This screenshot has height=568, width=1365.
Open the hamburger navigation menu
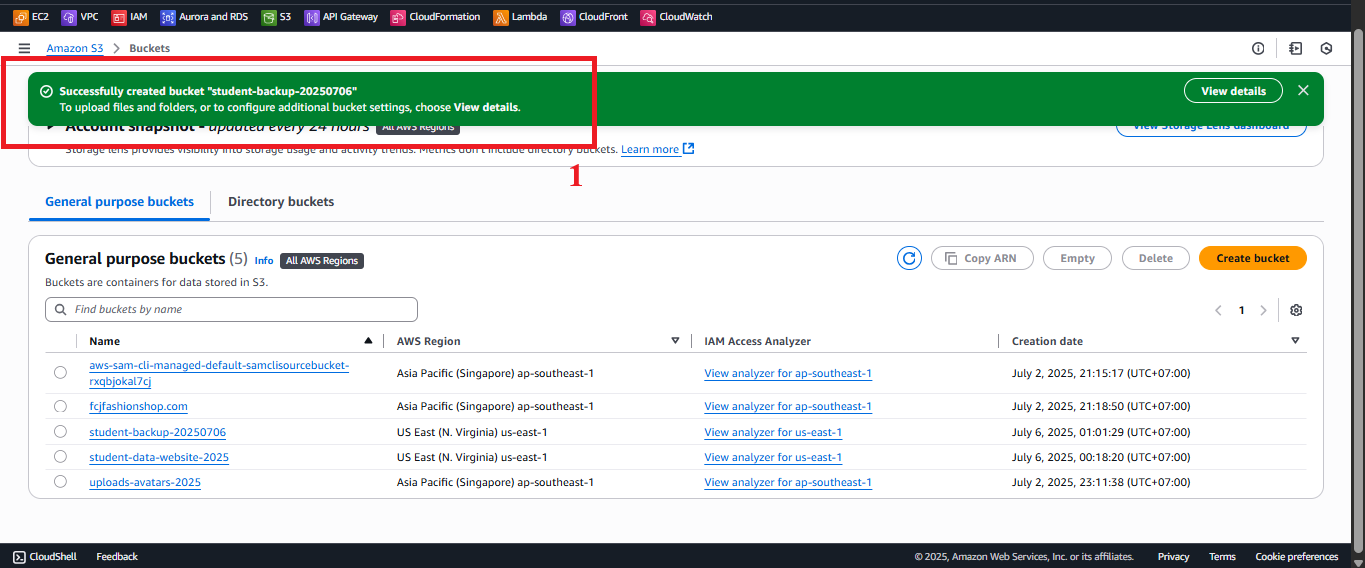point(24,48)
